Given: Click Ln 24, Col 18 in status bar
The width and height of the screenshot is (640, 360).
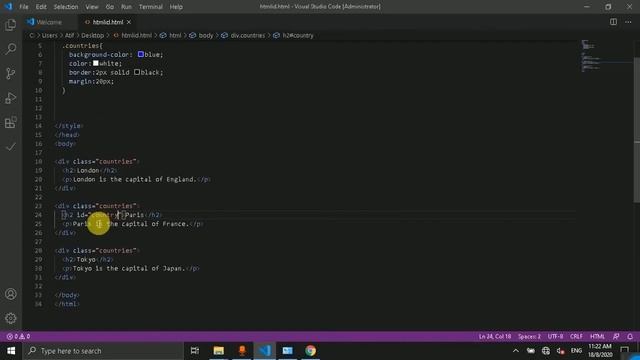Looking at the screenshot, I should pyautogui.click(x=495, y=336).
